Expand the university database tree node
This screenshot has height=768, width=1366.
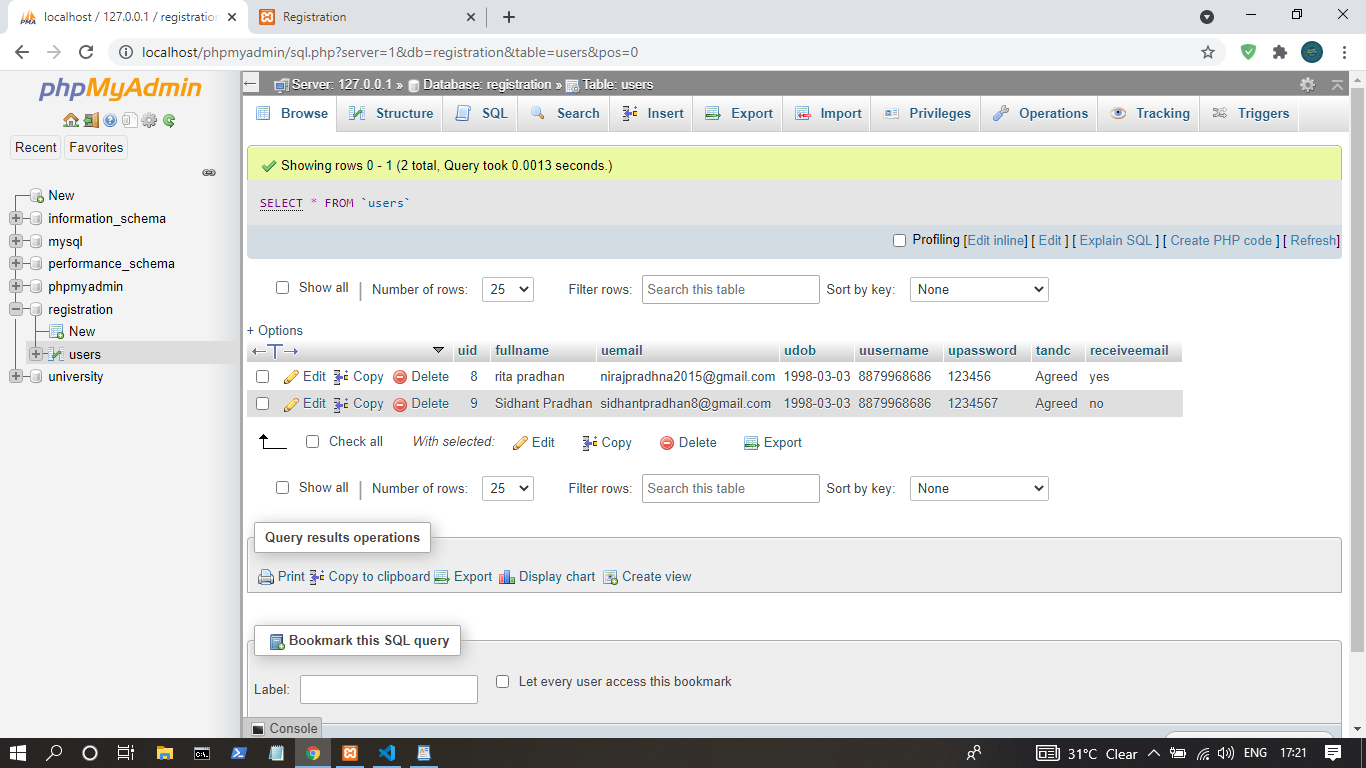(x=16, y=377)
